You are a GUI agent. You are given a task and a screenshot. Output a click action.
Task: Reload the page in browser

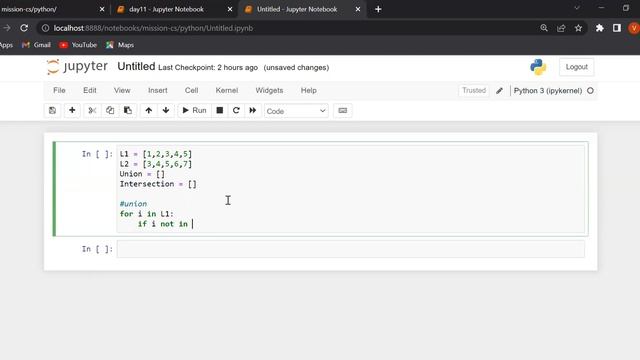coord(24,28)
